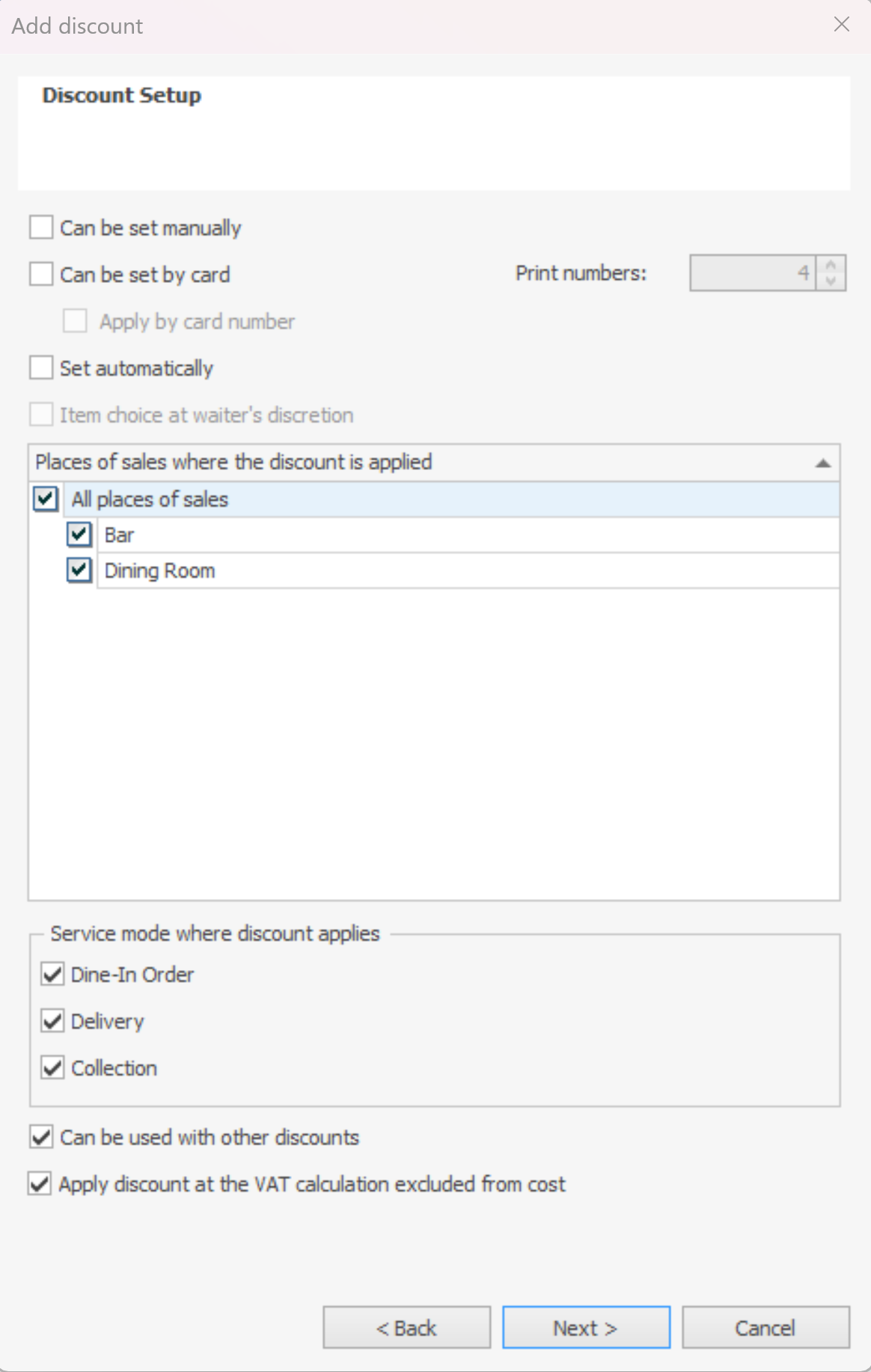Uncheck the Delivery service mode
This screenshot has width=871, height=1372.
(52, 1021)
